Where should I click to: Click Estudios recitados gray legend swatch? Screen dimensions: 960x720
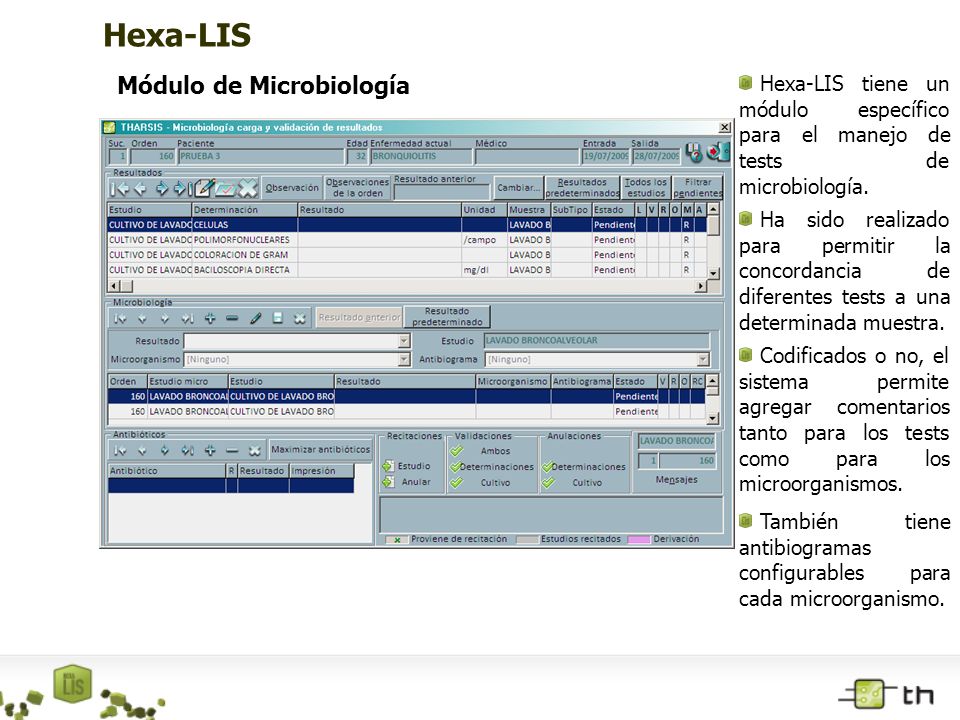527,539
